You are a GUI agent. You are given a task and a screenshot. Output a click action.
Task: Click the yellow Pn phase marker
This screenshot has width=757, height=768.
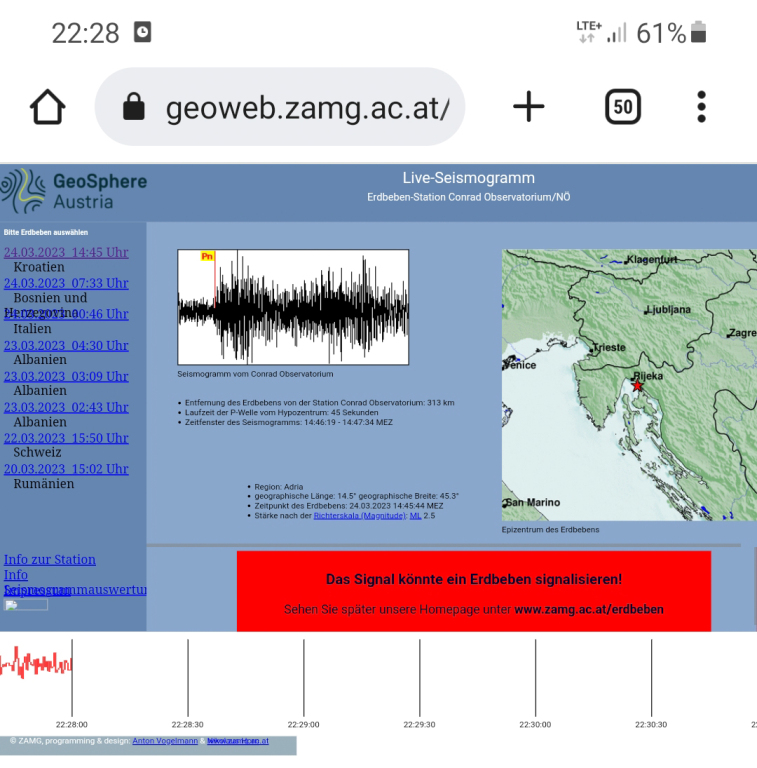(207, 257)
